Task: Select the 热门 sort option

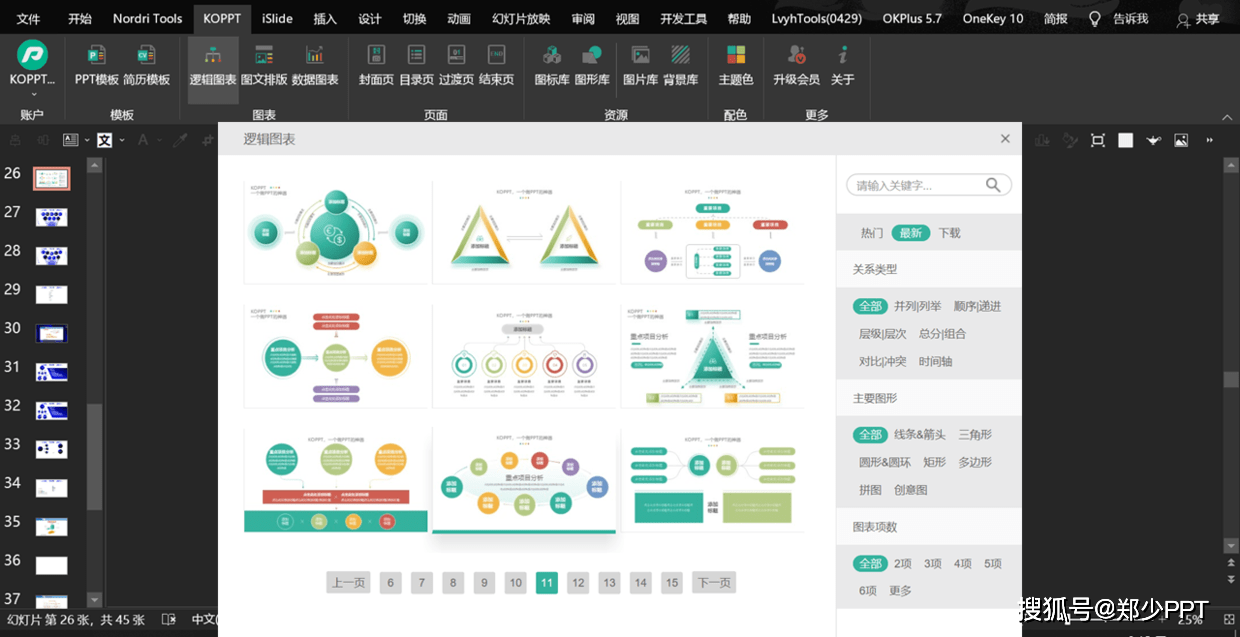Action: pyautogui.click(x=872, y=233)
